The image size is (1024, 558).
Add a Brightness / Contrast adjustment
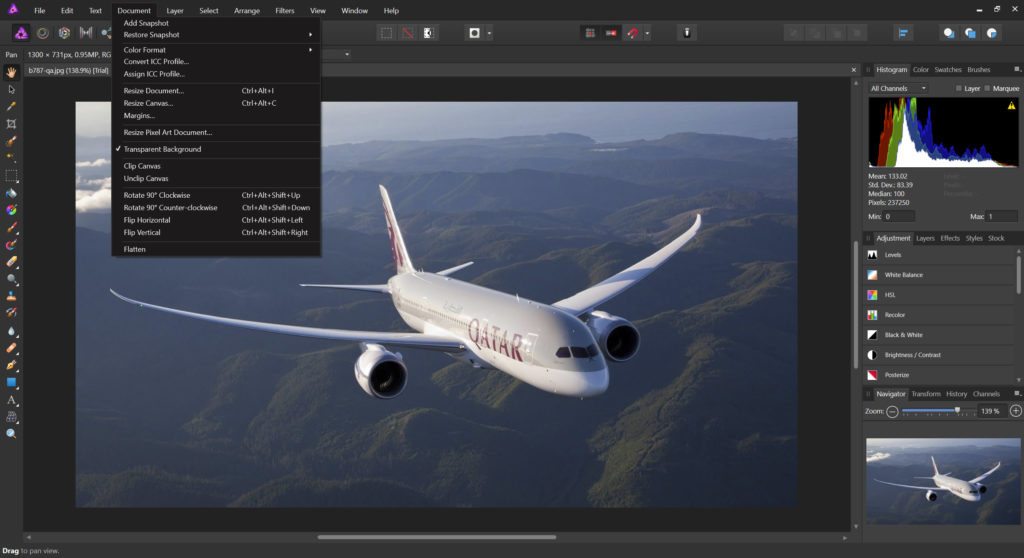tap(940, 355)
